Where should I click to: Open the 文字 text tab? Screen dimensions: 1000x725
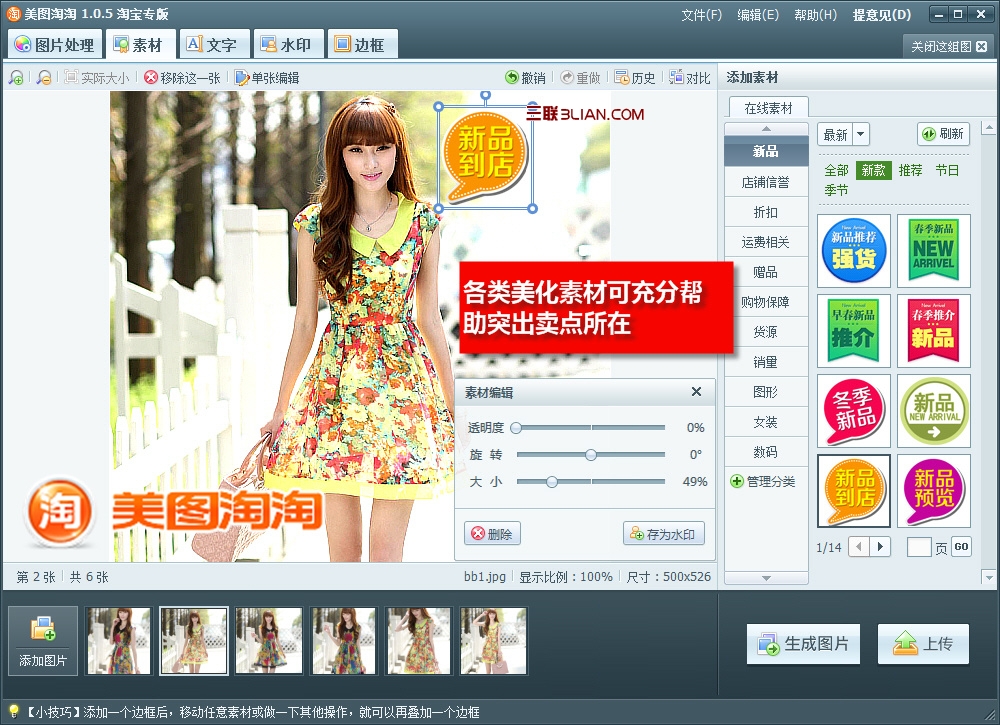(x=214, y=45)
